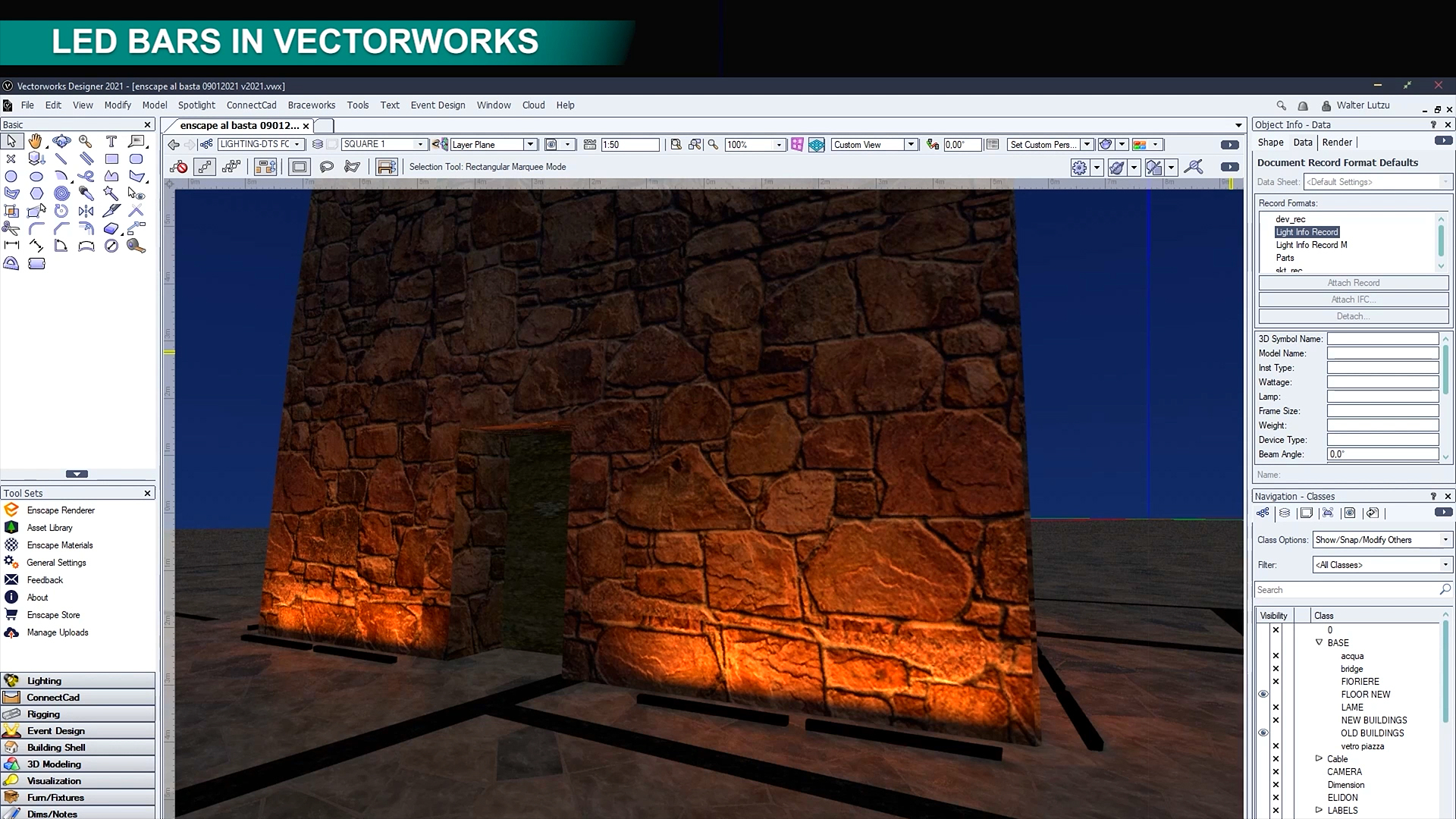Switch to the Render tab
Viewport: 1456px width, 819px height.
click(x=1337, y=143)
